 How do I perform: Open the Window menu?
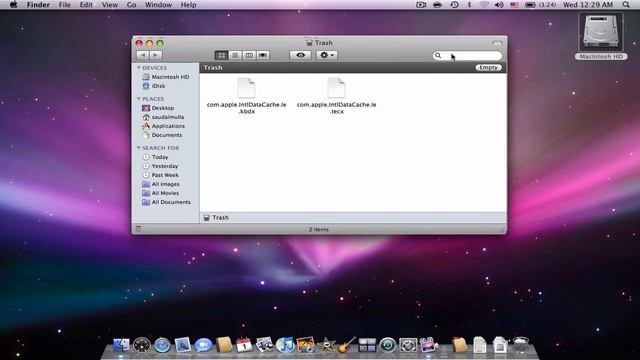[158, 5]
